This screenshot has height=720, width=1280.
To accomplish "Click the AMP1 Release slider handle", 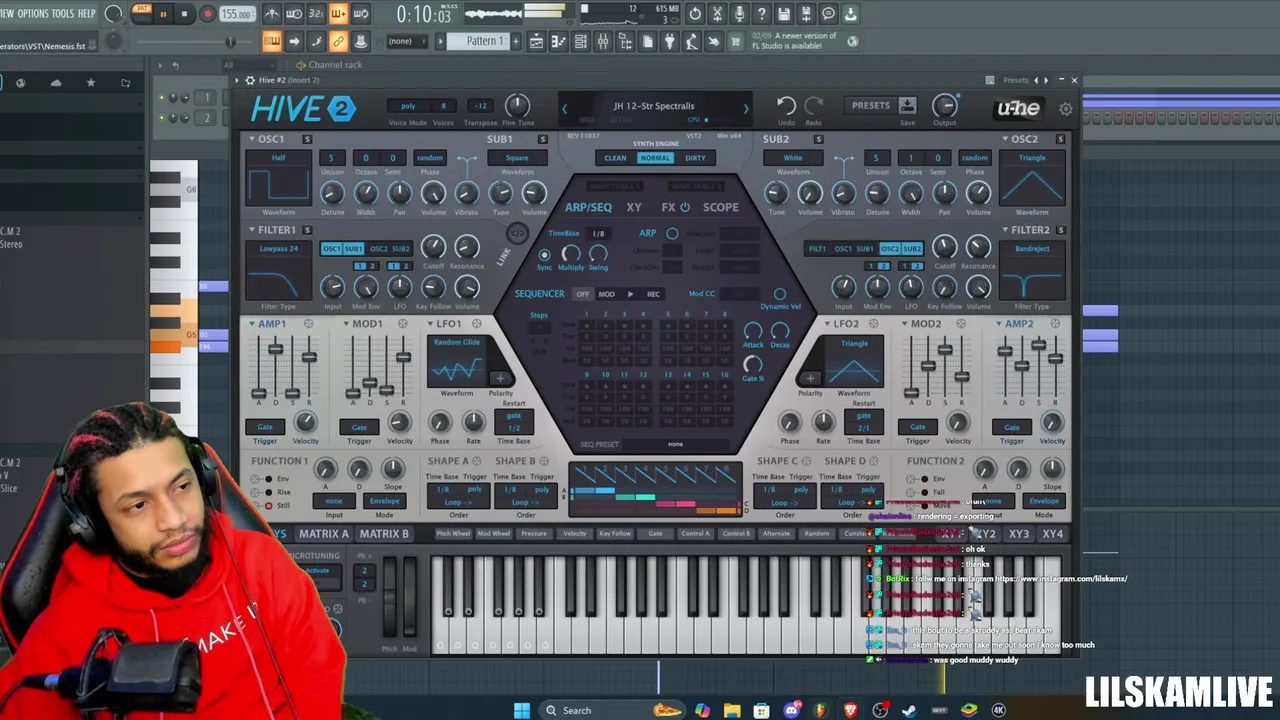I will [309, 357].
